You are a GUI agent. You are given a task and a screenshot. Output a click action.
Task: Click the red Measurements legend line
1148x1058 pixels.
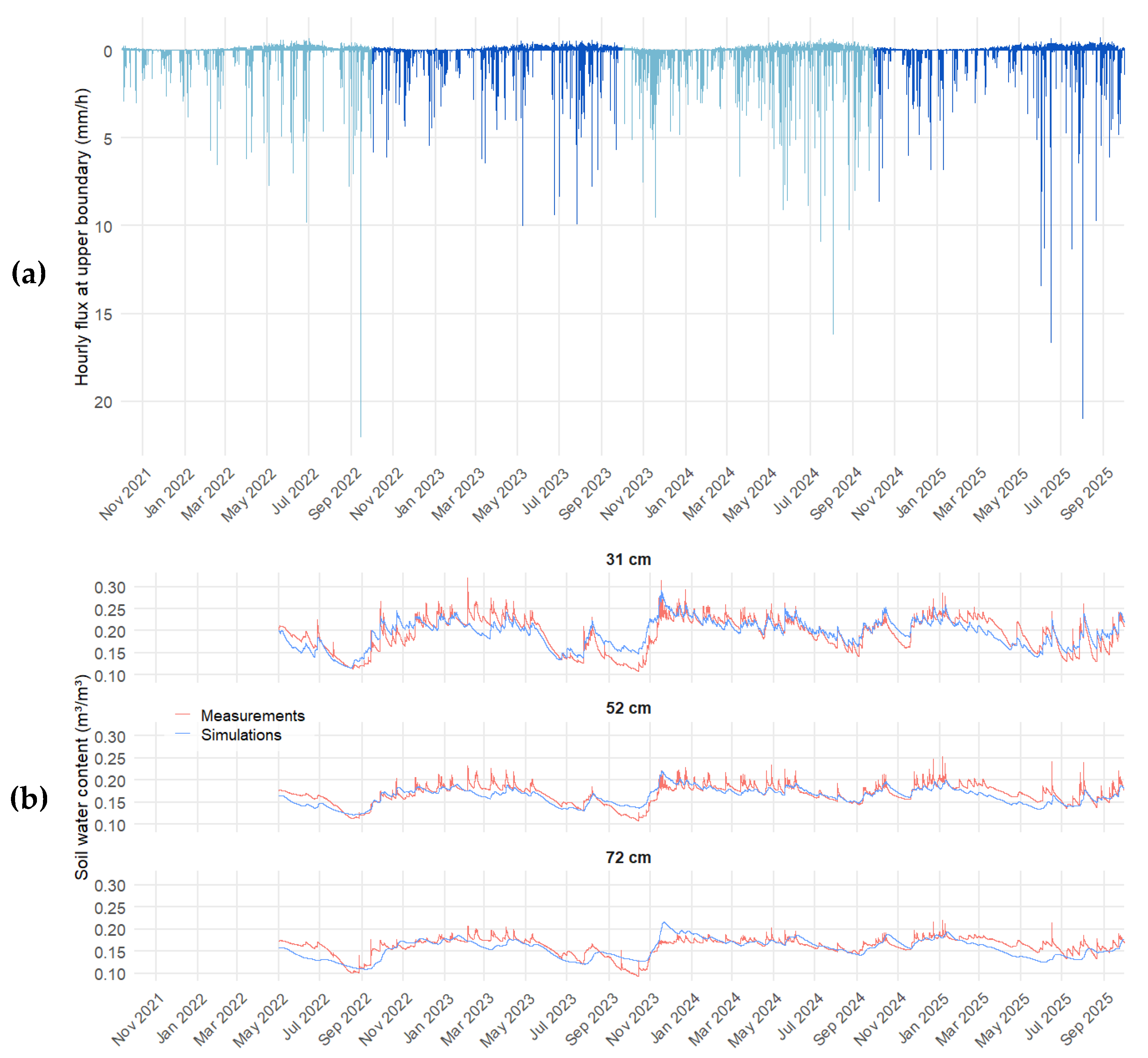pyautogui.click(x=182, y=715)
